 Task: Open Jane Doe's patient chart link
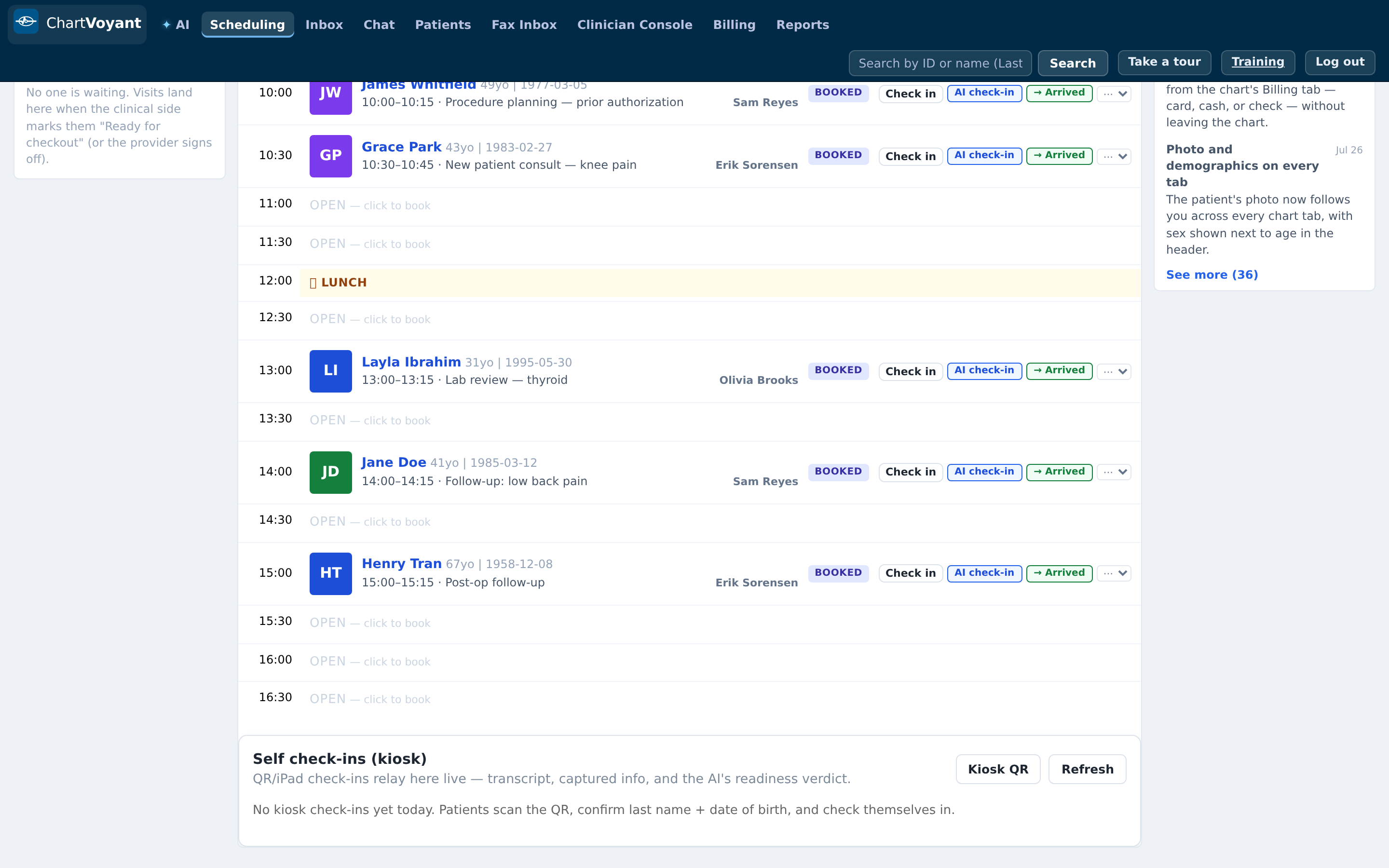pyautogui.click(x=394, y=463)
